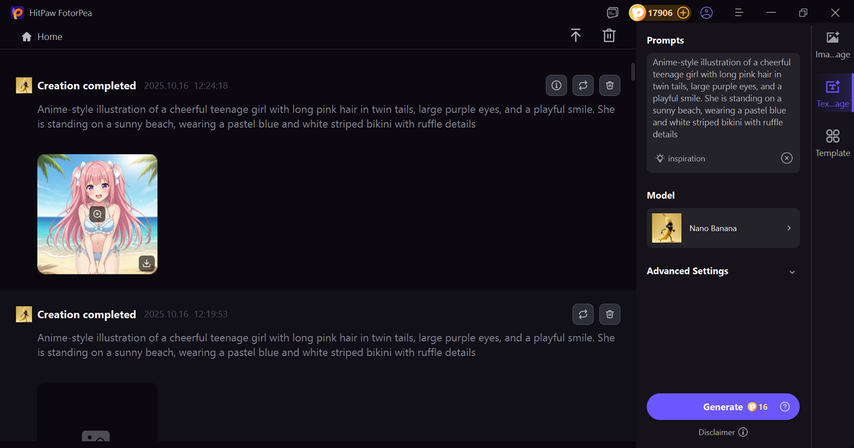Image resolution: width=854 pixels, height=448 pixels.
Task: Click the Nano Banana model thumbnail
Action: [667, 228]
